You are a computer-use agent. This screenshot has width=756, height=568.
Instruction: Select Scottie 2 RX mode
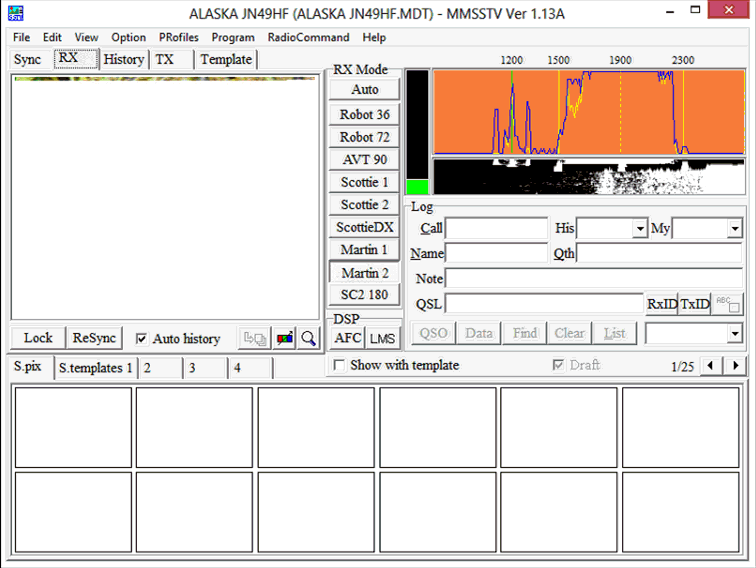[364, 204]
